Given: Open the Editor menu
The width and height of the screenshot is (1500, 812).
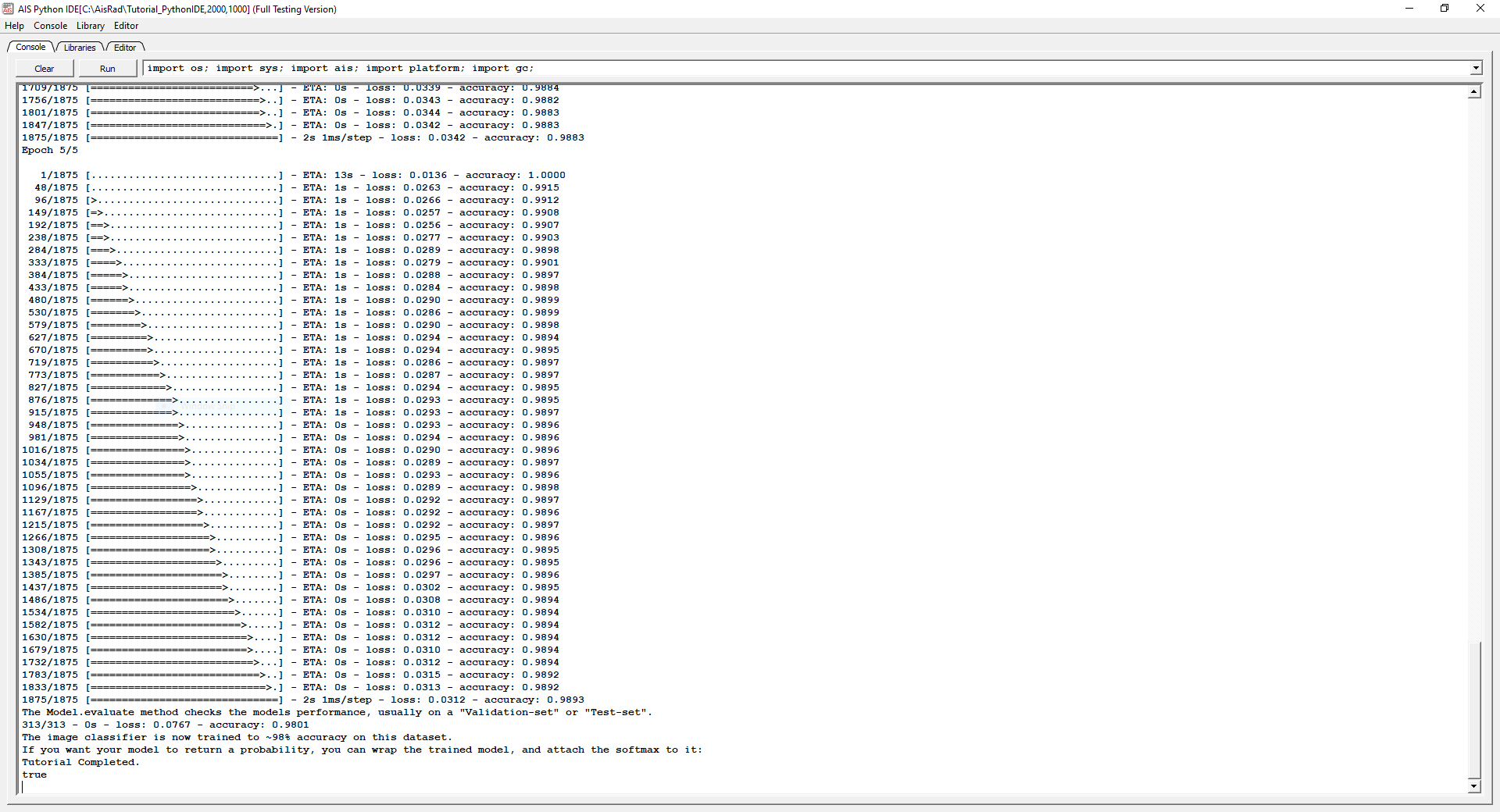Looking at the screenshot, I should point(126,26).
